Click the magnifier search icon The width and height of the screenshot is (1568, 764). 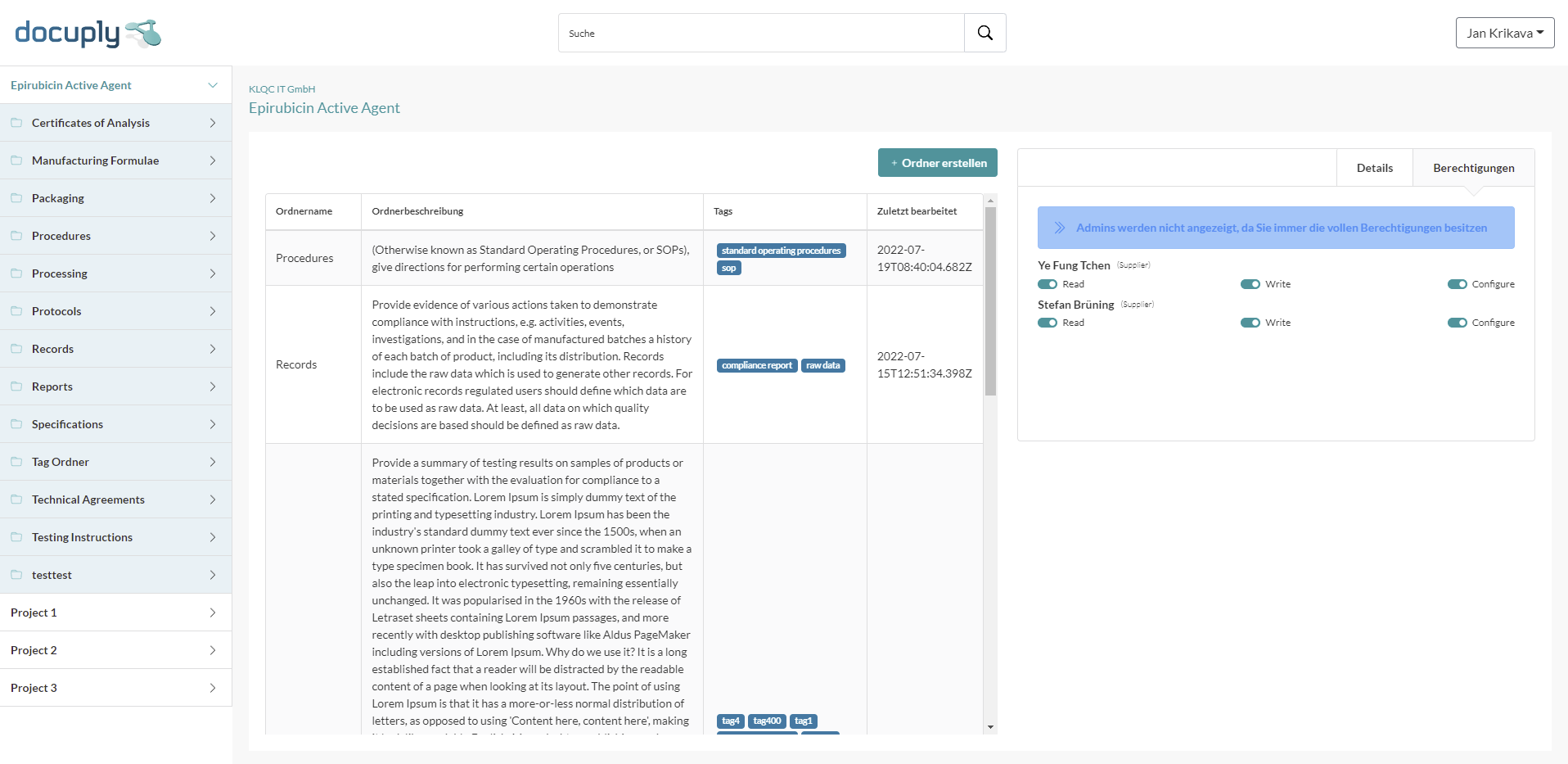tap(985, 33)
